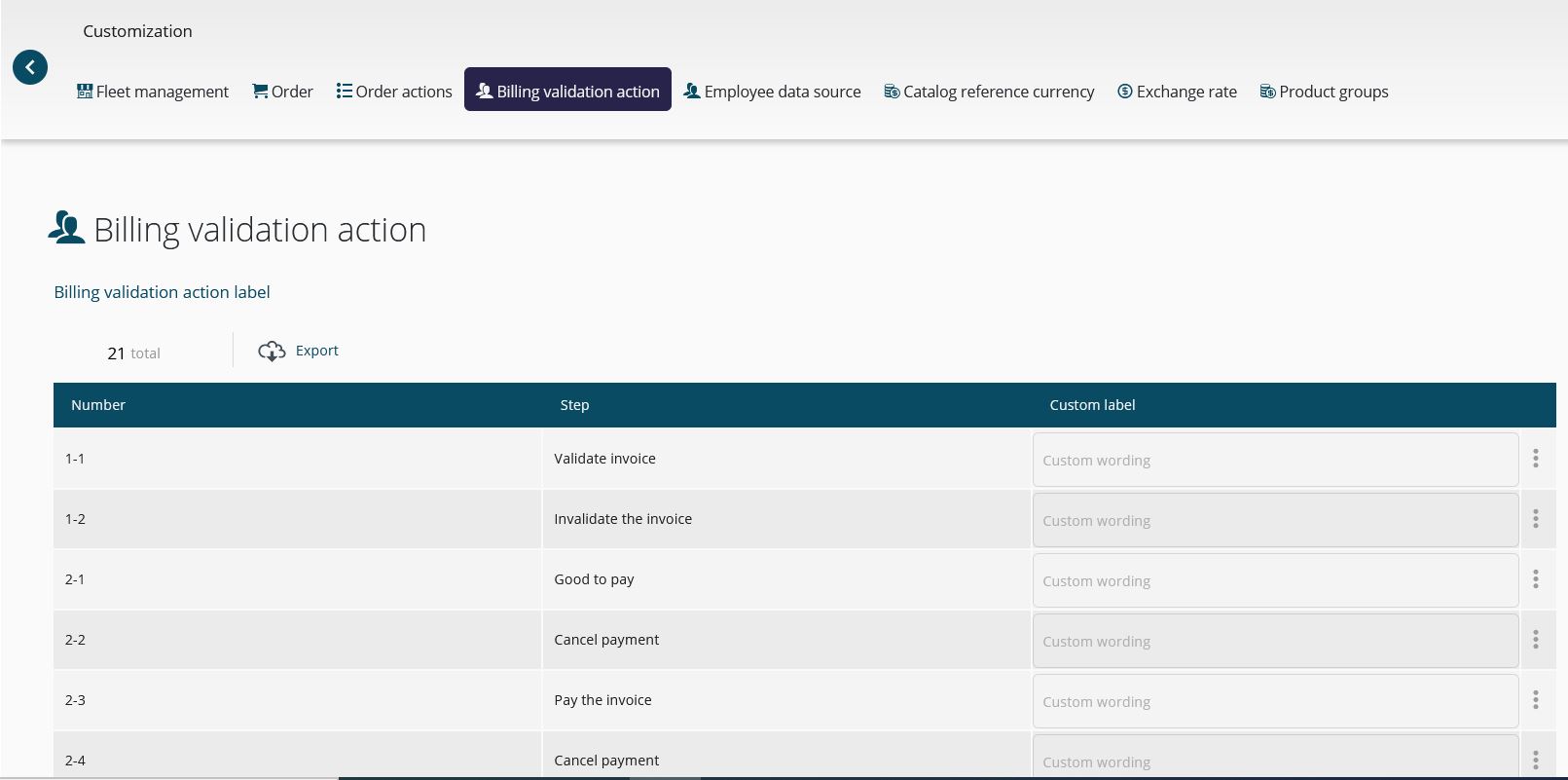Open the Exchange rate tab
Screen dimensions: 1568x780
point(1177,92)
